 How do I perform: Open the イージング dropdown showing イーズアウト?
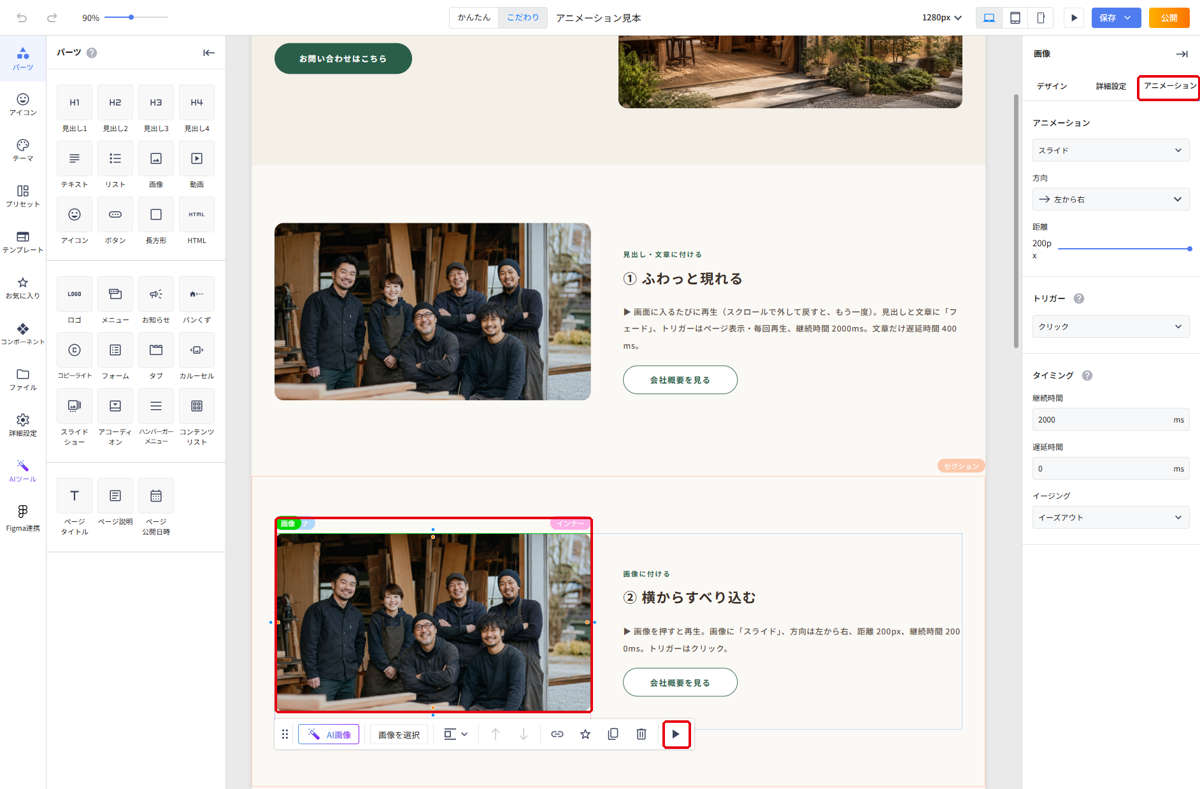tap(1110, 517)
